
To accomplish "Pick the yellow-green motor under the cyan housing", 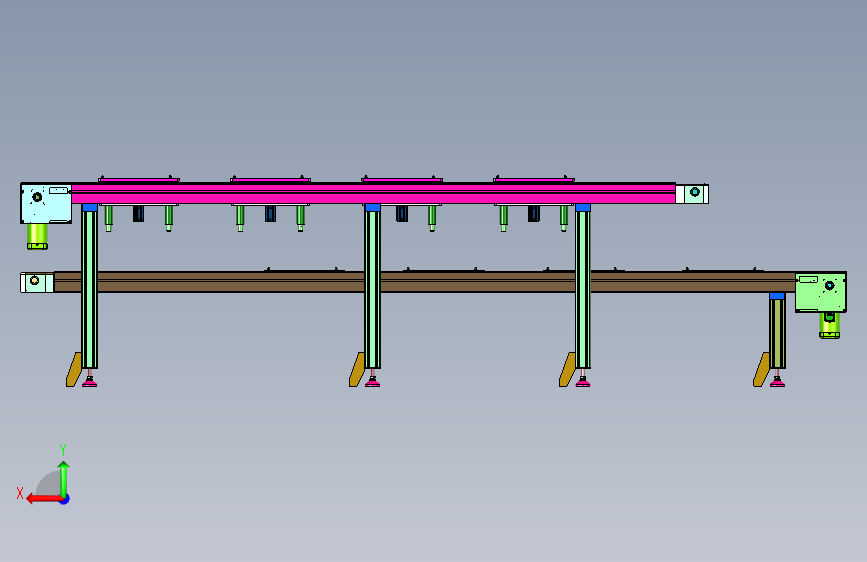I will tap(37, 237).
